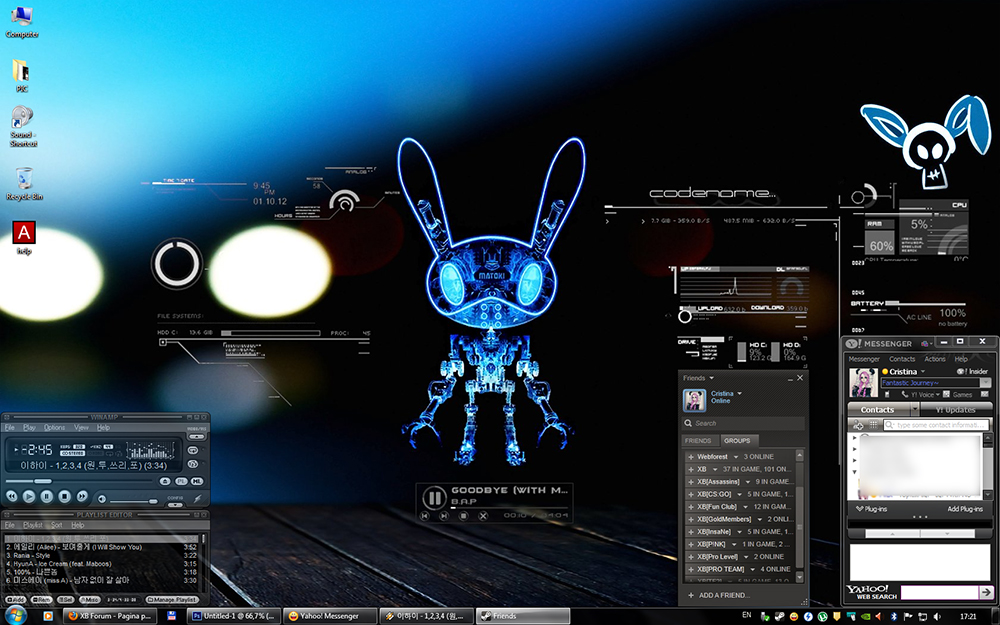The width and height of the screenshot is (1000, 625).
Task: Expand Winamp's CONFIG drawer arrow
Action: (x=175, y=504)
